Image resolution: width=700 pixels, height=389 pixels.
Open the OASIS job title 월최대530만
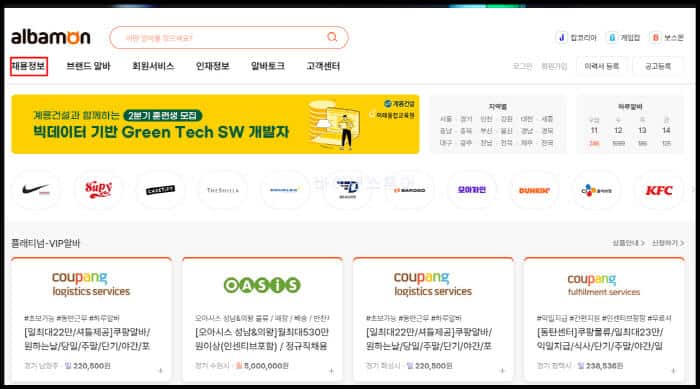point(262,339)
